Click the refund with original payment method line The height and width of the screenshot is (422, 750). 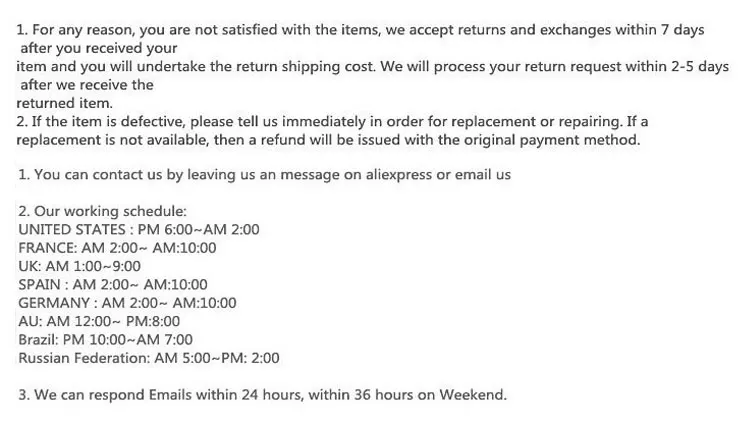click(328, 140)
